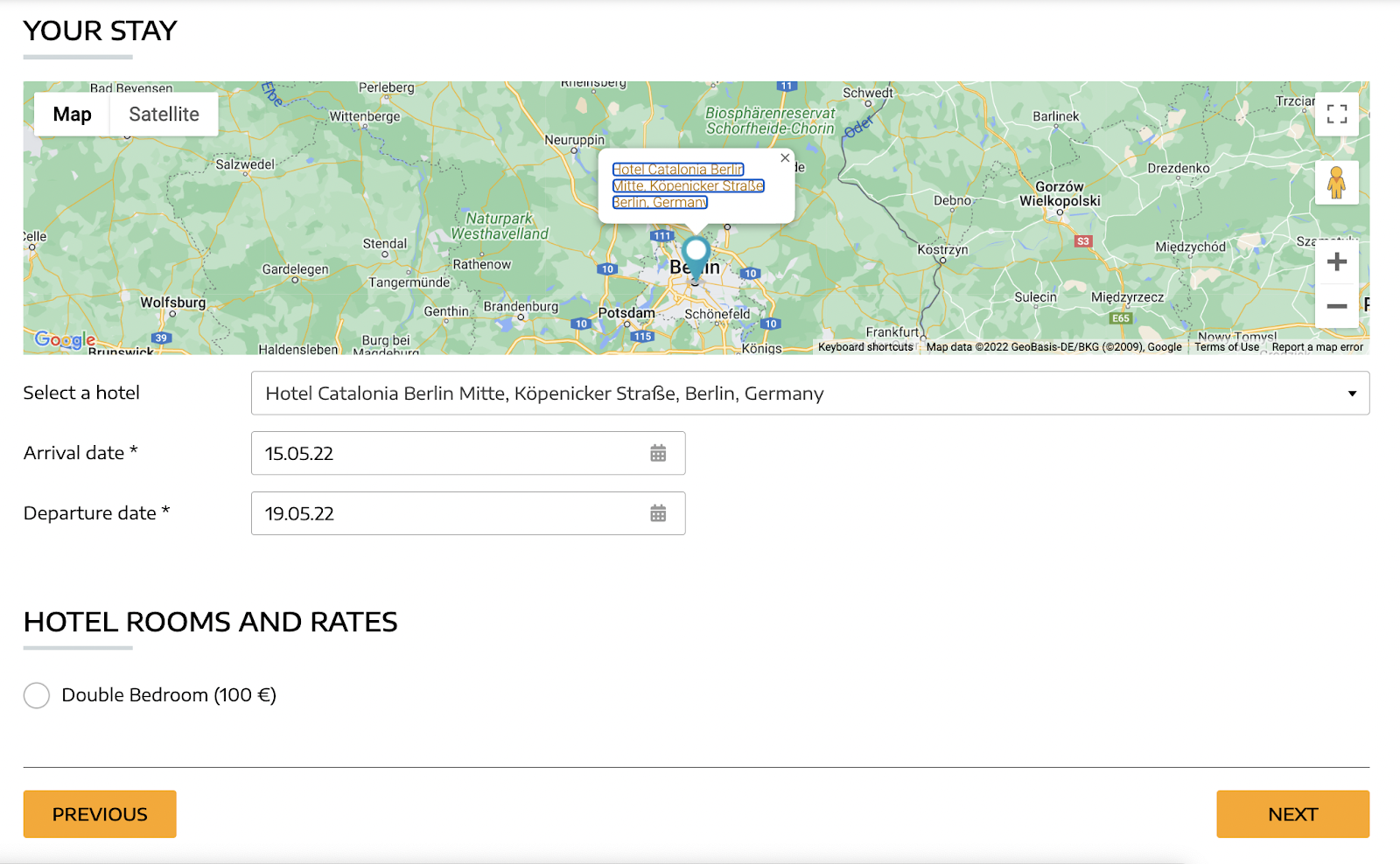
Task: Open Hotel Catalonia Berlin link in popup
Action: coord(688,185)
